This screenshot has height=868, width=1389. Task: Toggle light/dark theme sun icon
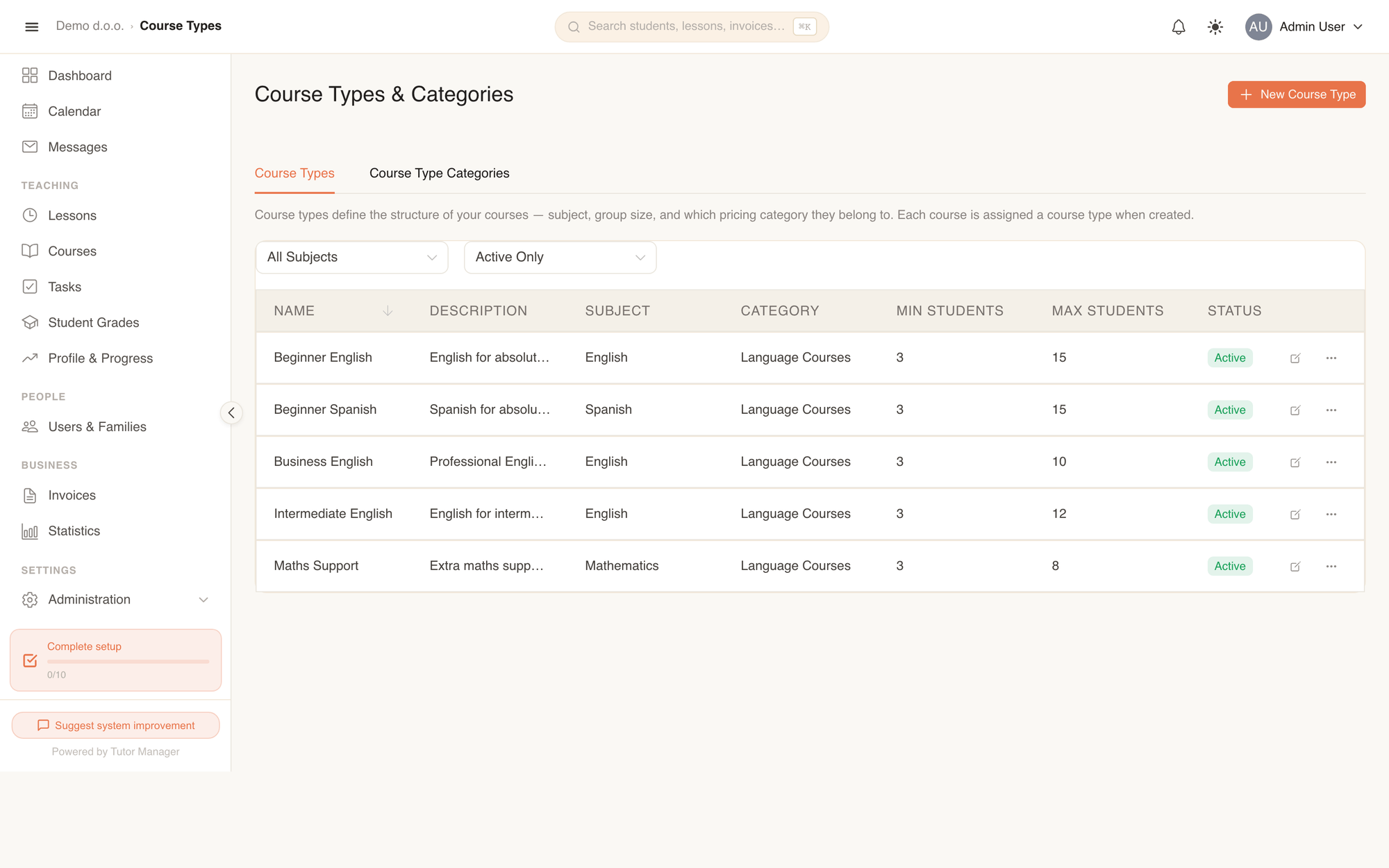tap(1215, 26)
